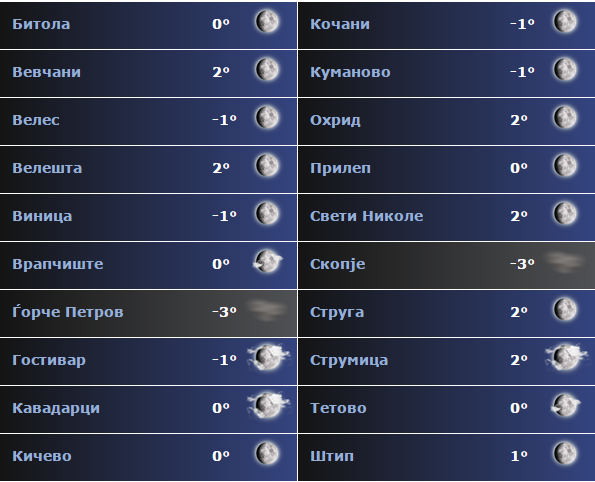Viewport: 595px width, 482px height.
Task: Click the cloudy moon icon for Гостивар
Action: 268,357
